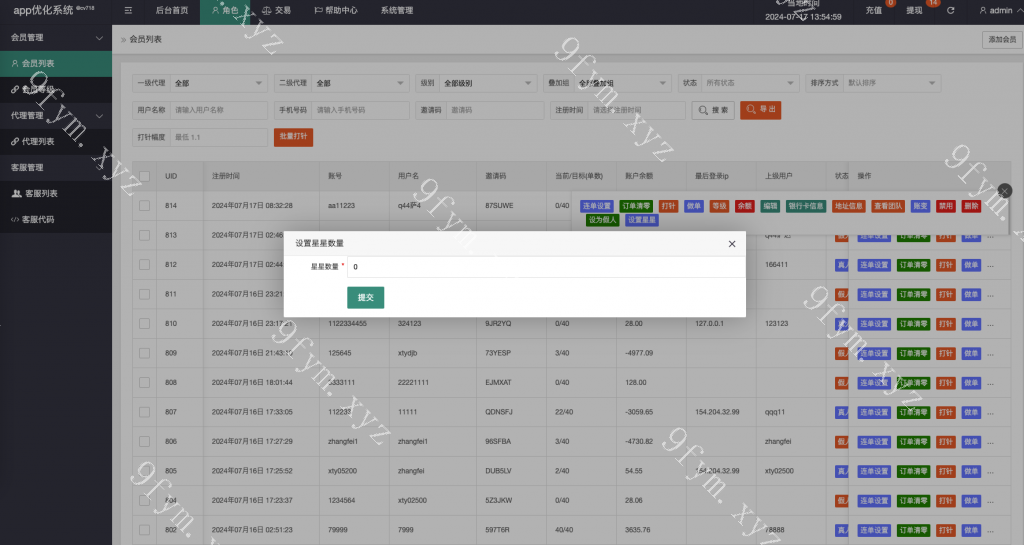Collapse the 代理管理 sidebar group

(56, 116)
